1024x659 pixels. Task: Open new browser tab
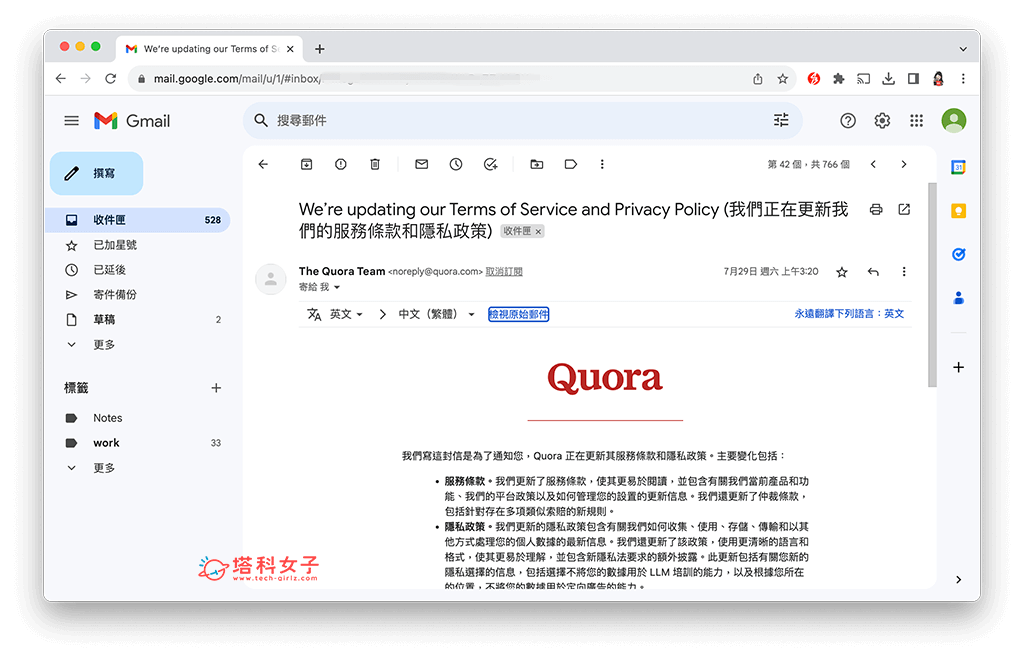[319, 49]
